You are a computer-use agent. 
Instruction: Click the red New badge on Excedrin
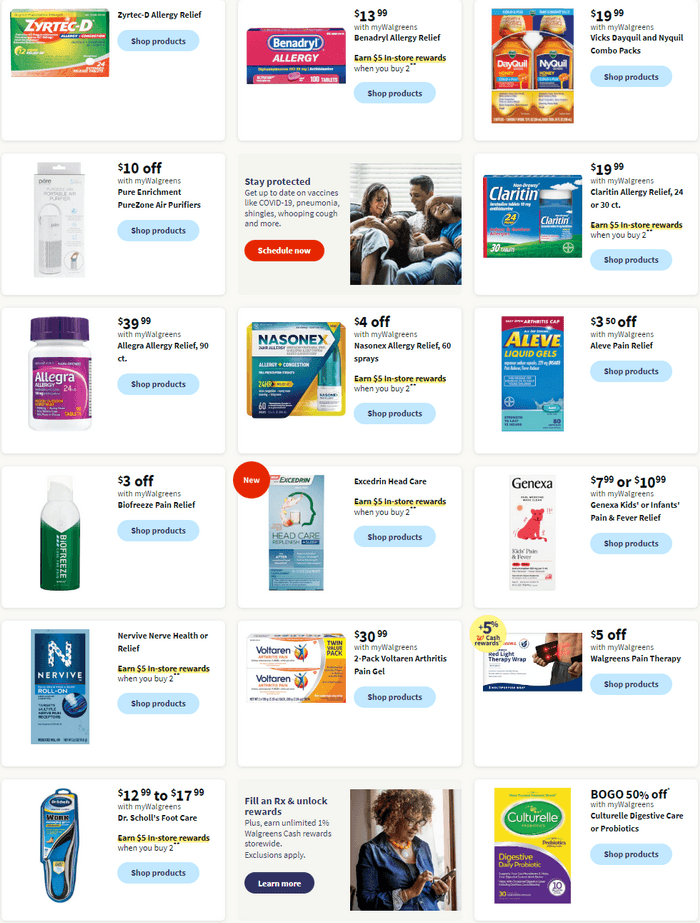tap(251, 480)
